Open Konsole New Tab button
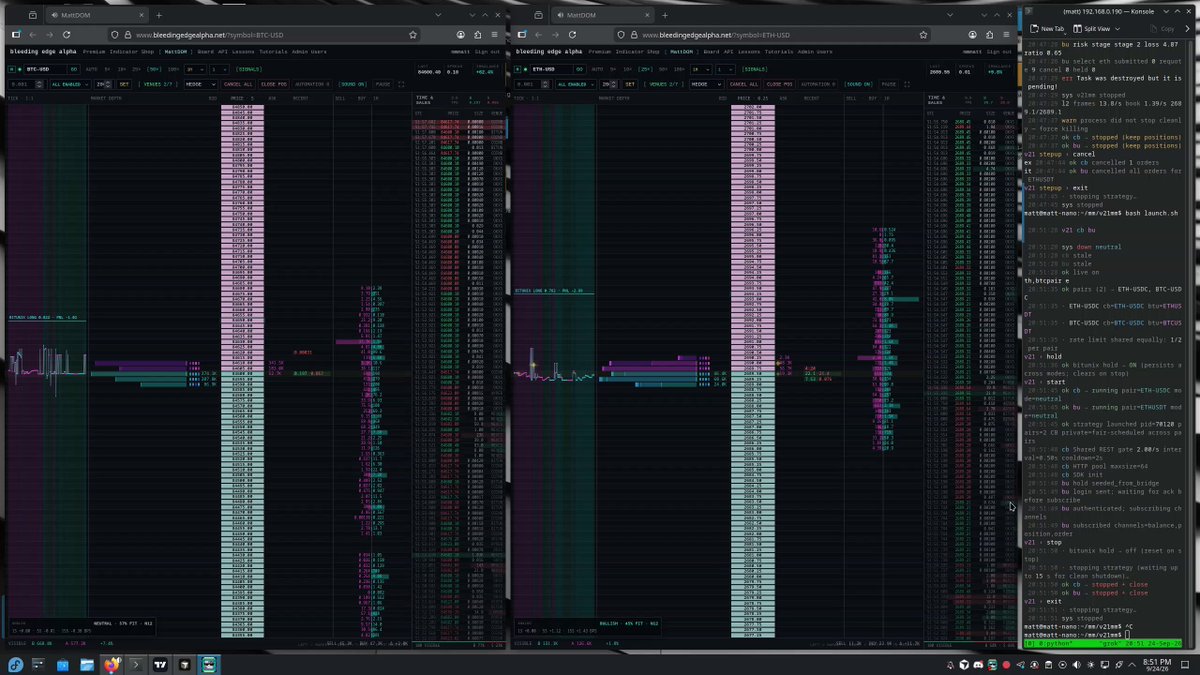This screenshot has width=1200, height=675. tap(1047, 29)
